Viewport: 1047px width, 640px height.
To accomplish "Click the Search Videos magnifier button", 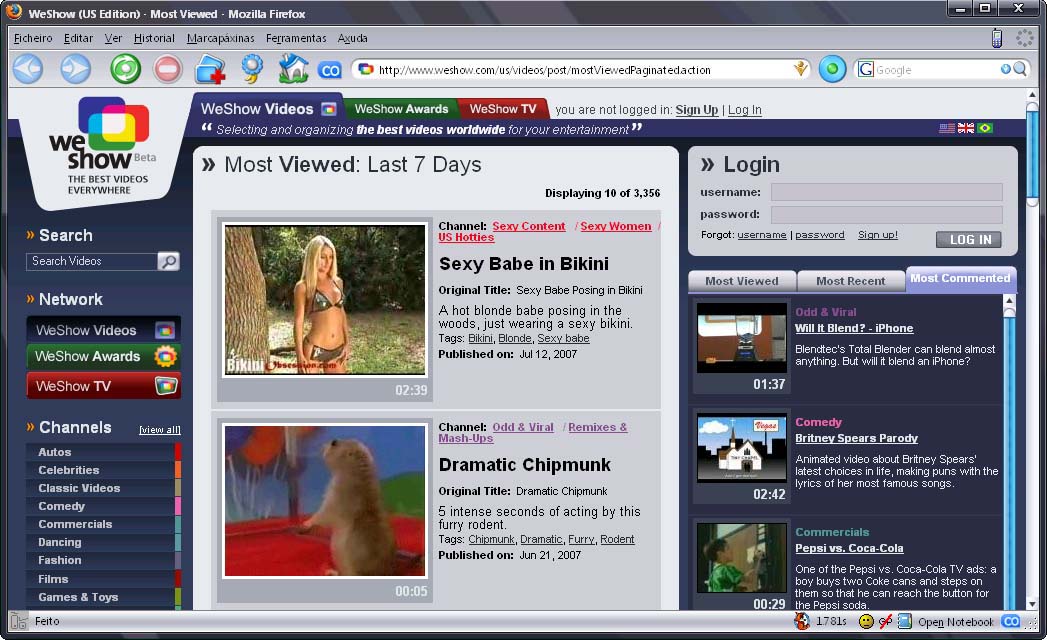I will tap(168, 261).
